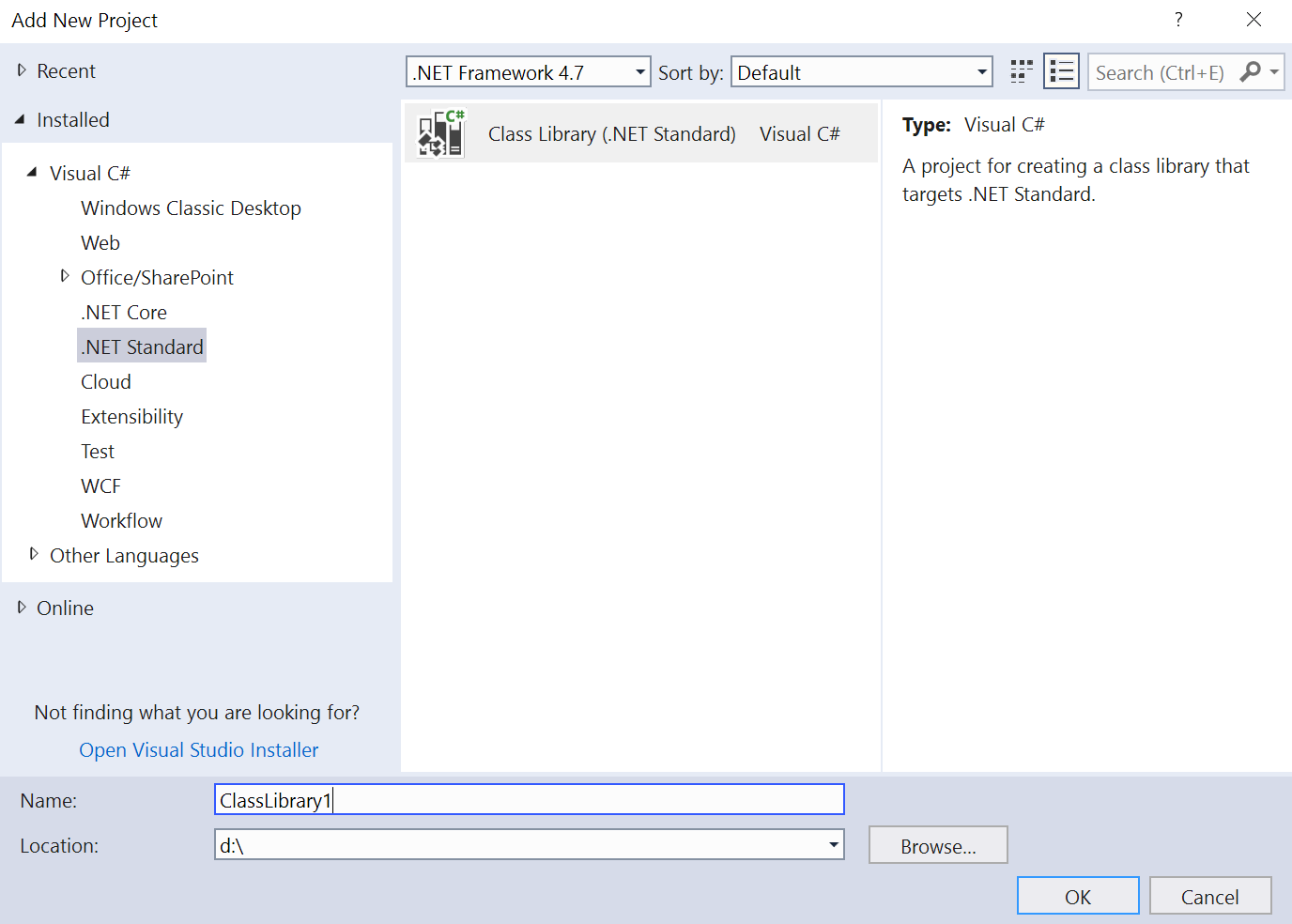
Task: Click the Open Visual Studio Installer link
Action: pyautogui.click(x=199, y=750)
